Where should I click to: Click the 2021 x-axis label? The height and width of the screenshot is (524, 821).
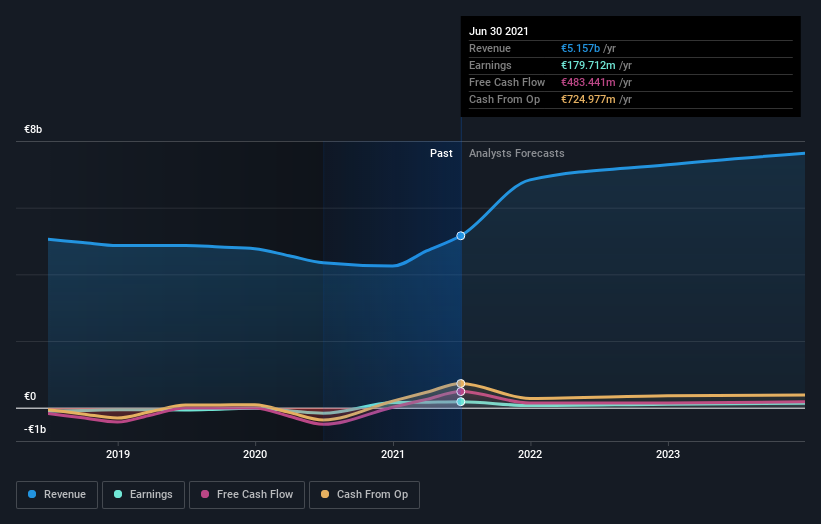(393, 454)
